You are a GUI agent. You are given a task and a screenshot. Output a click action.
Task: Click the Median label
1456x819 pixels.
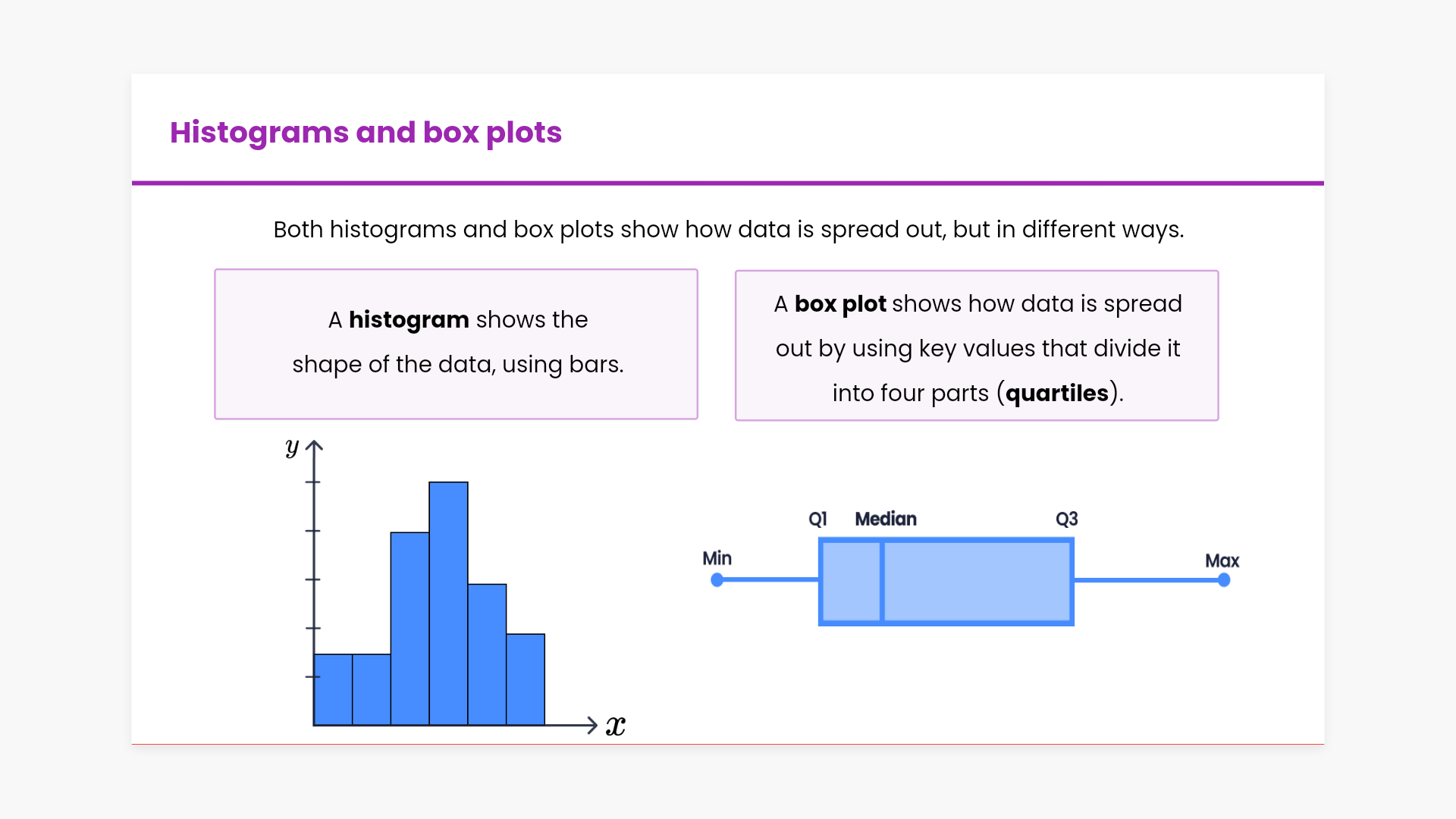coord(886,519)
